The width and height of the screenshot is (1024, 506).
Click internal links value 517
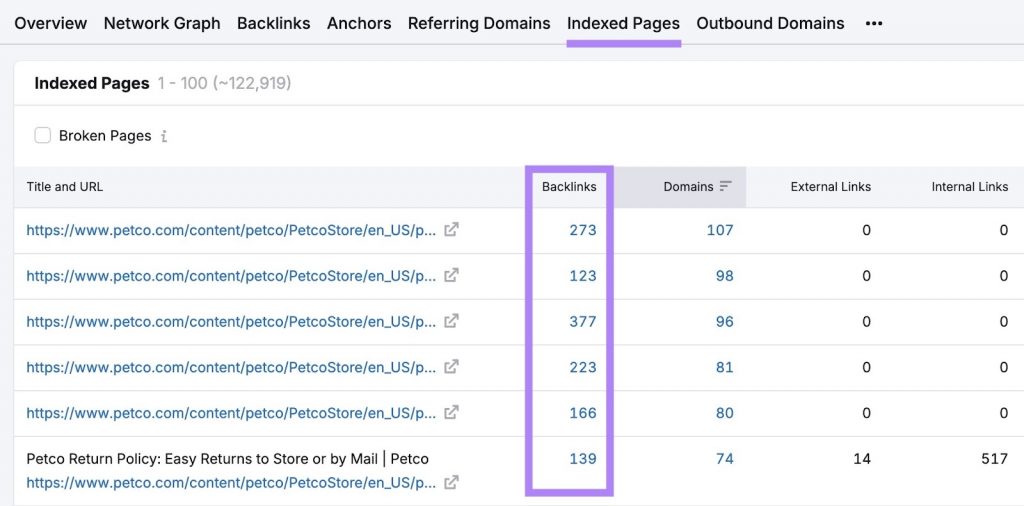coord(995,458)
